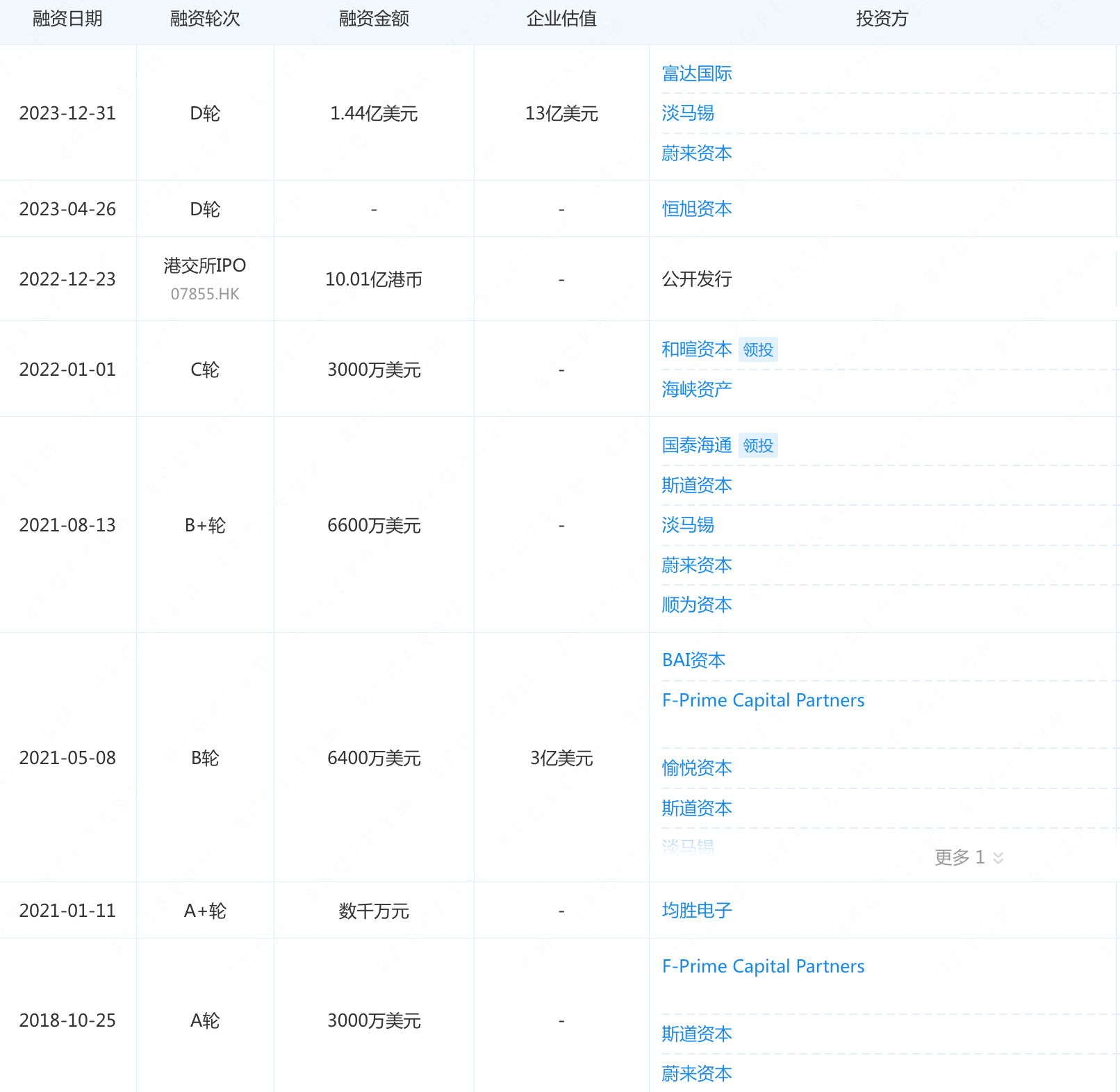Click the 顺为资本 investor link
Image resolution: width=1120 pixels, height=1092 pixels.
696,605
